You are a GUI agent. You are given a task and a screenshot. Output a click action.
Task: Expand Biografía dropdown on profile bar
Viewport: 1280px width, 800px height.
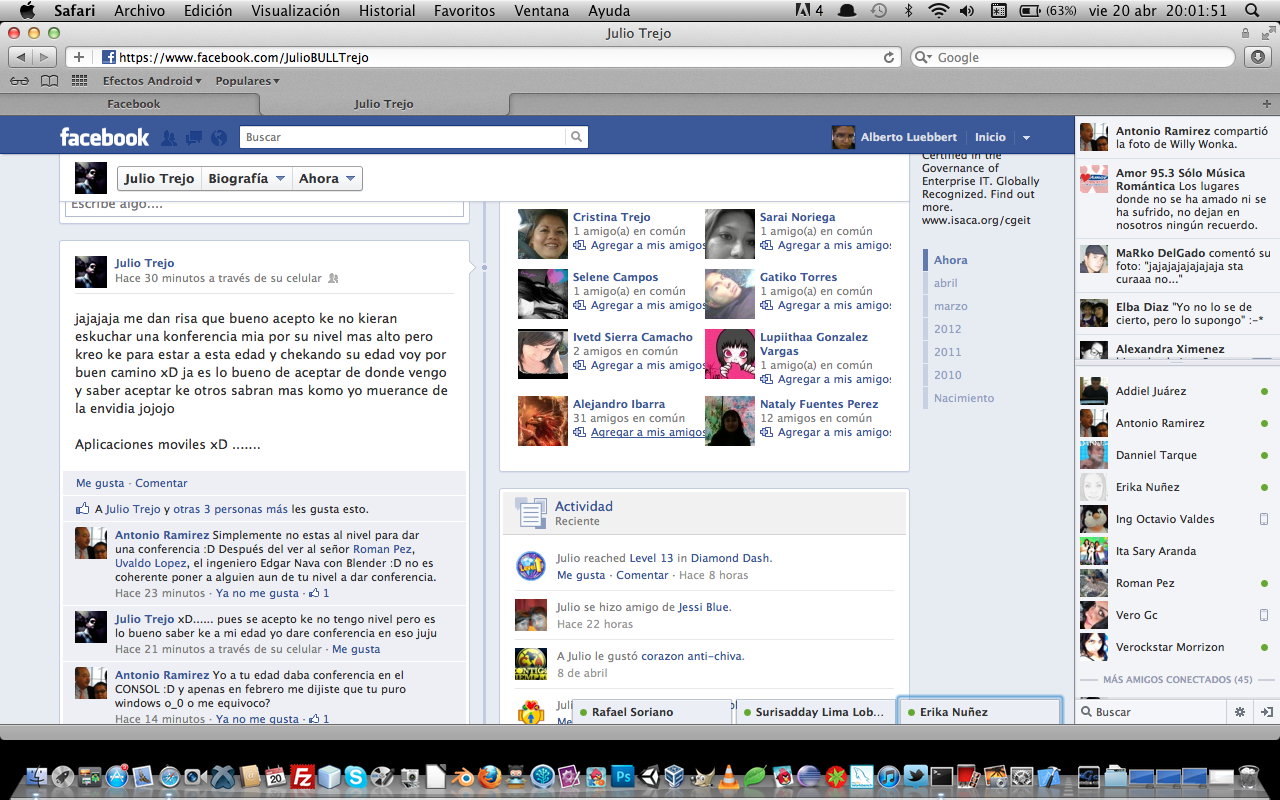point(247,178)
